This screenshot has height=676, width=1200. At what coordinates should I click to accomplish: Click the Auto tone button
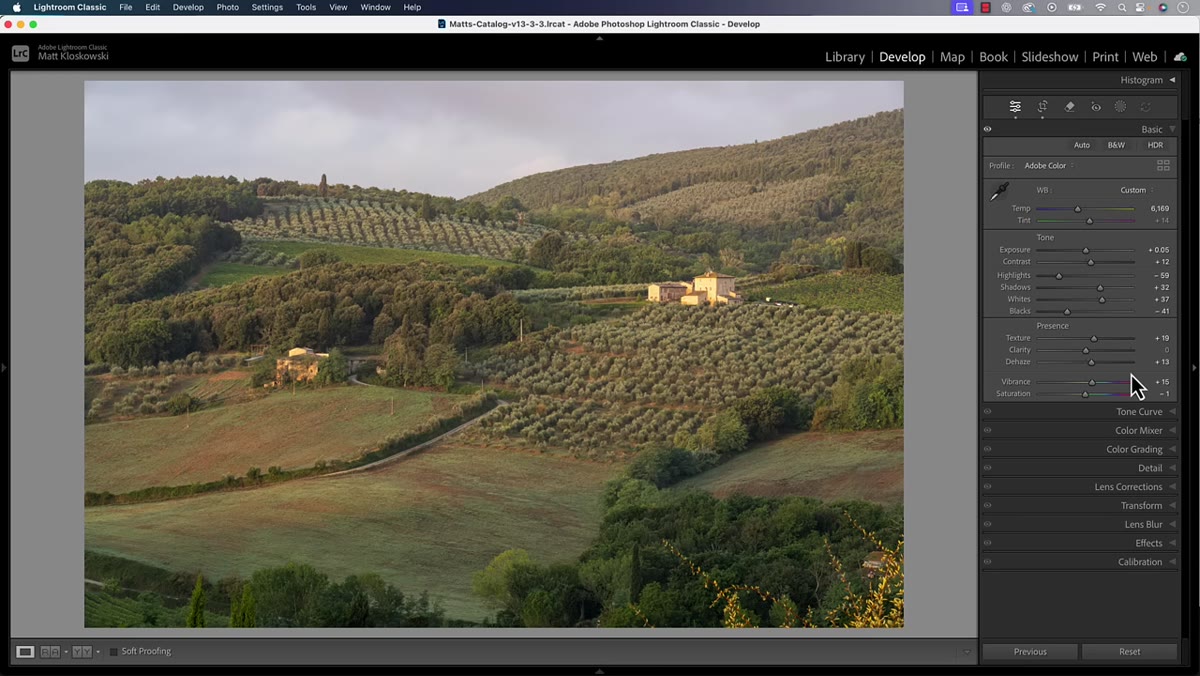(1082, 145)
